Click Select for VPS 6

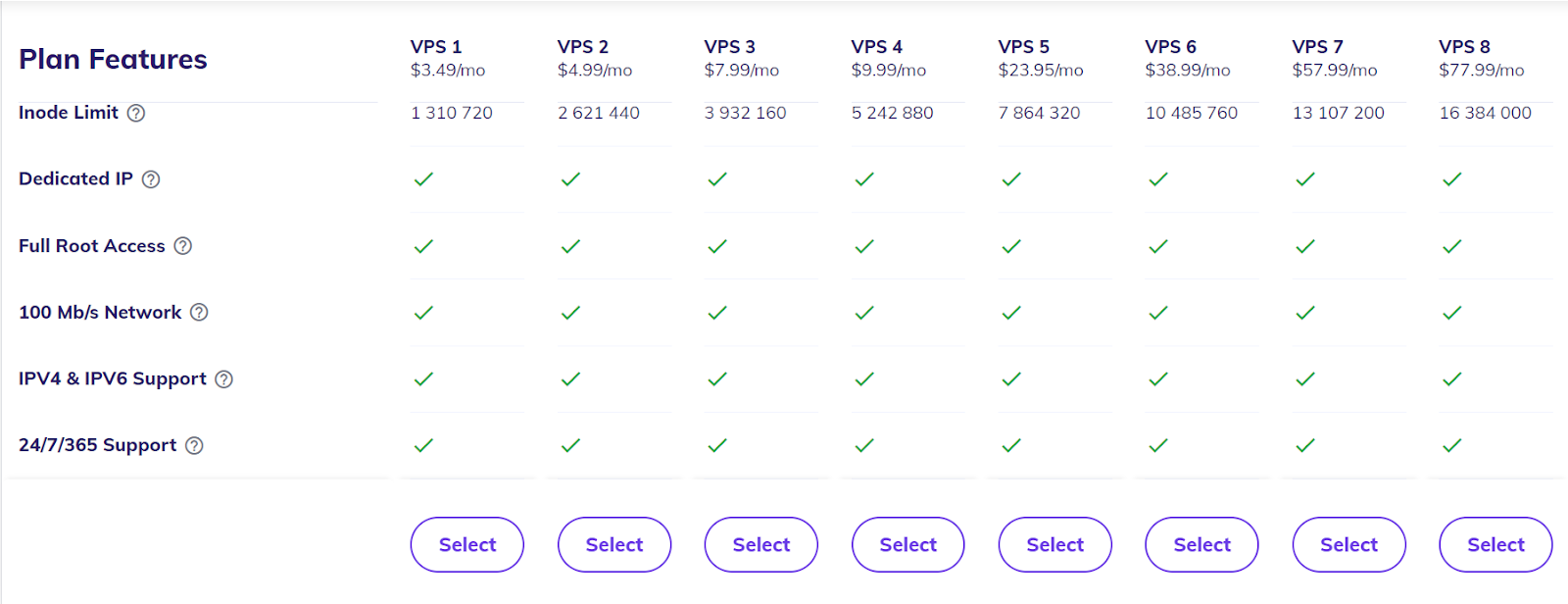pos(1202,544)
